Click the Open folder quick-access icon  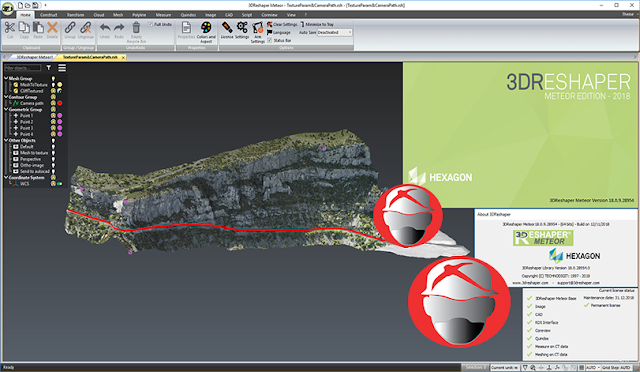27,5
